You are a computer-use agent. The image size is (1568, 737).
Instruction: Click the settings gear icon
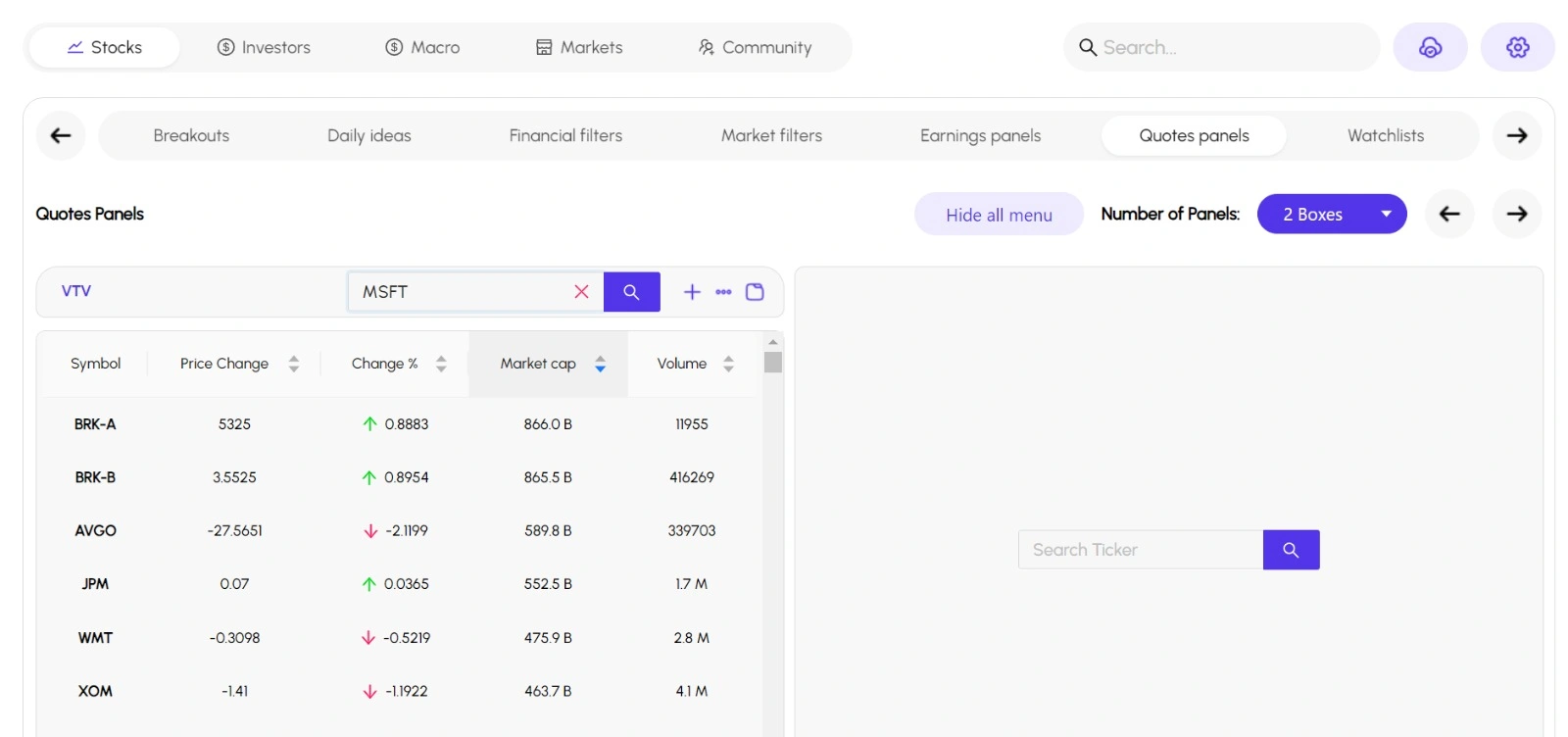[x=1517, y=47]
